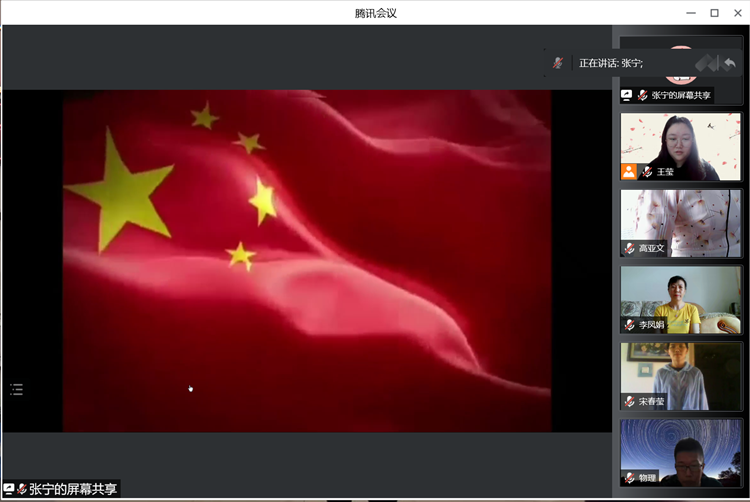Click the screen share icon on 张宁的屏幕共享 tile

tap(627, 95)
